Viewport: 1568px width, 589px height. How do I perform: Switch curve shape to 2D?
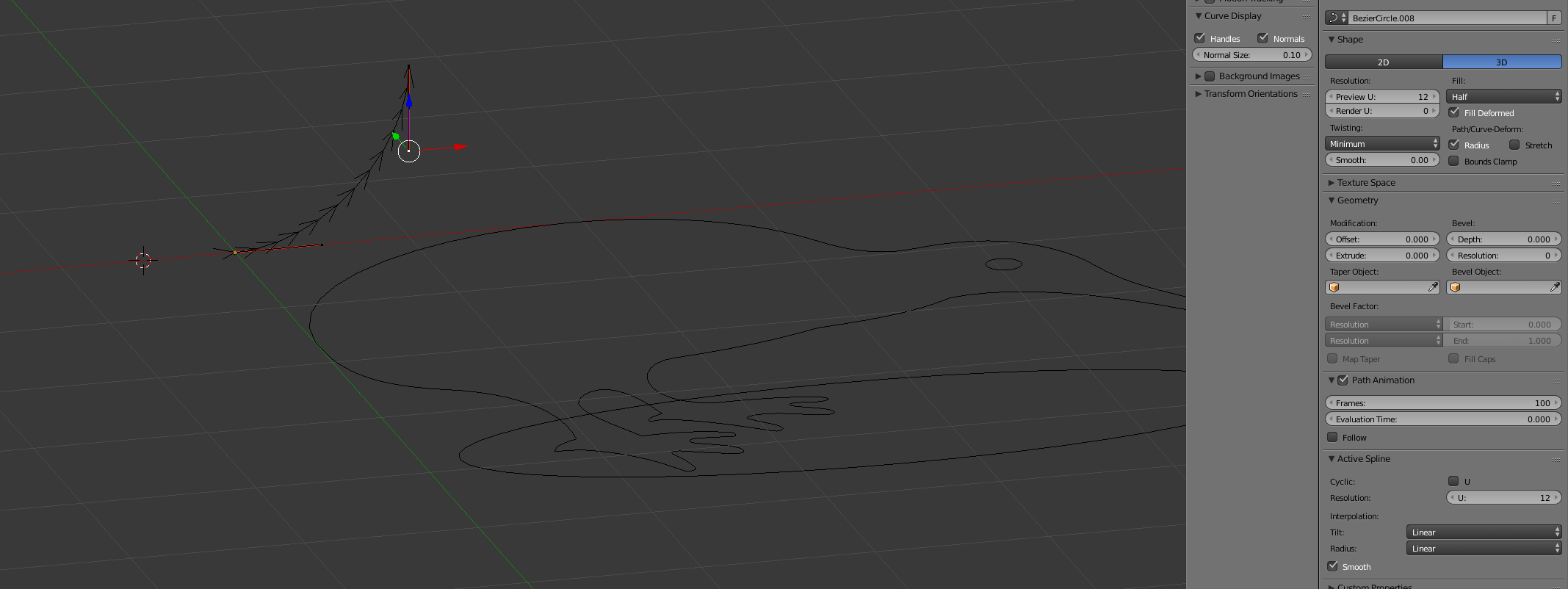(x=1384, y=62)
